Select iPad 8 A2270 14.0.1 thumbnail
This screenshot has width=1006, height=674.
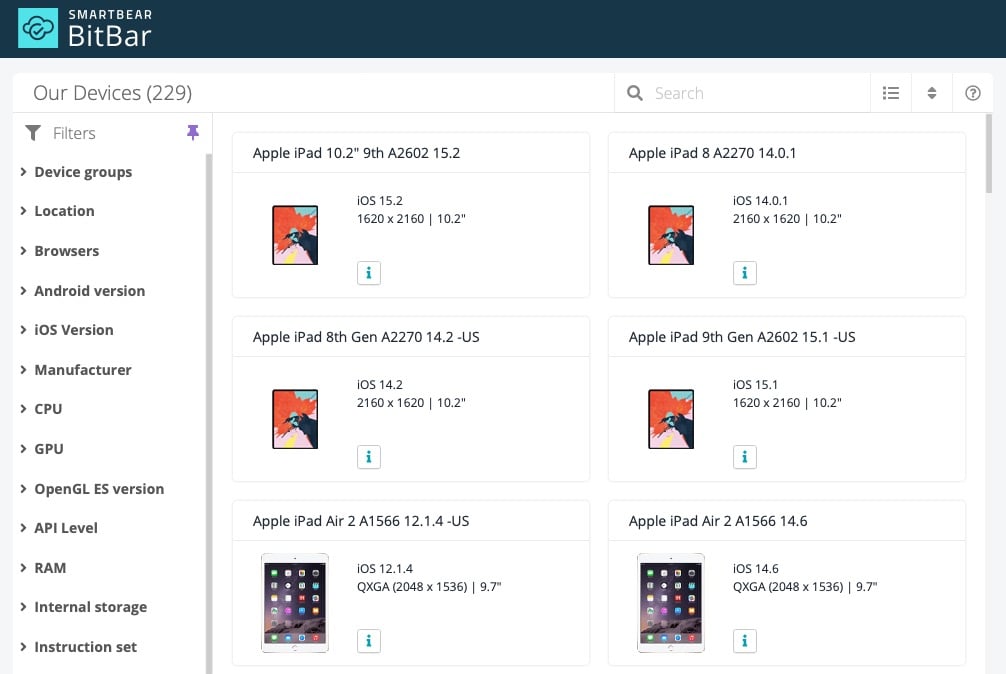click(x=671, y=235)
